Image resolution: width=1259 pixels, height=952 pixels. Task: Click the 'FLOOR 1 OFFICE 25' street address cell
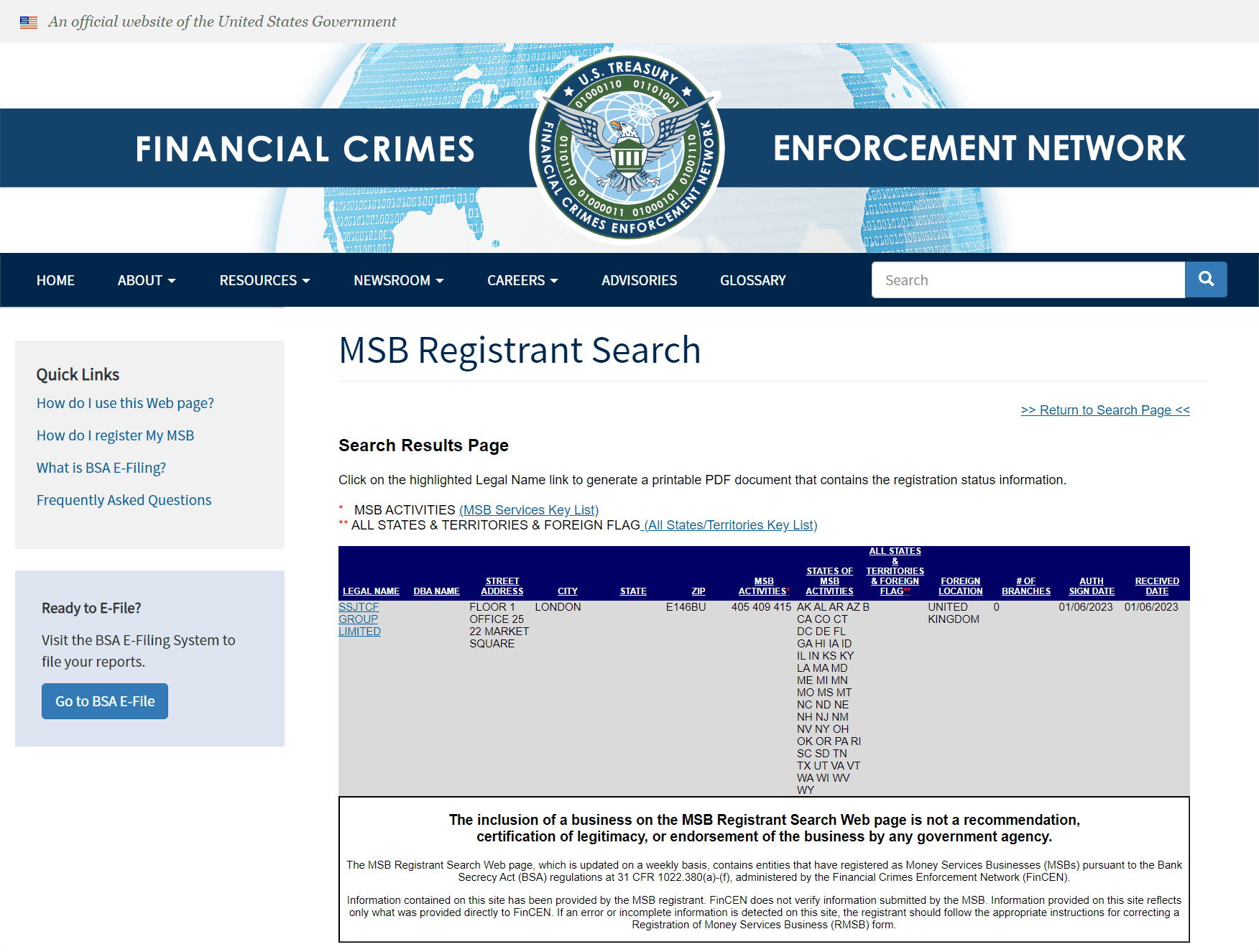(x=499, y=625)
